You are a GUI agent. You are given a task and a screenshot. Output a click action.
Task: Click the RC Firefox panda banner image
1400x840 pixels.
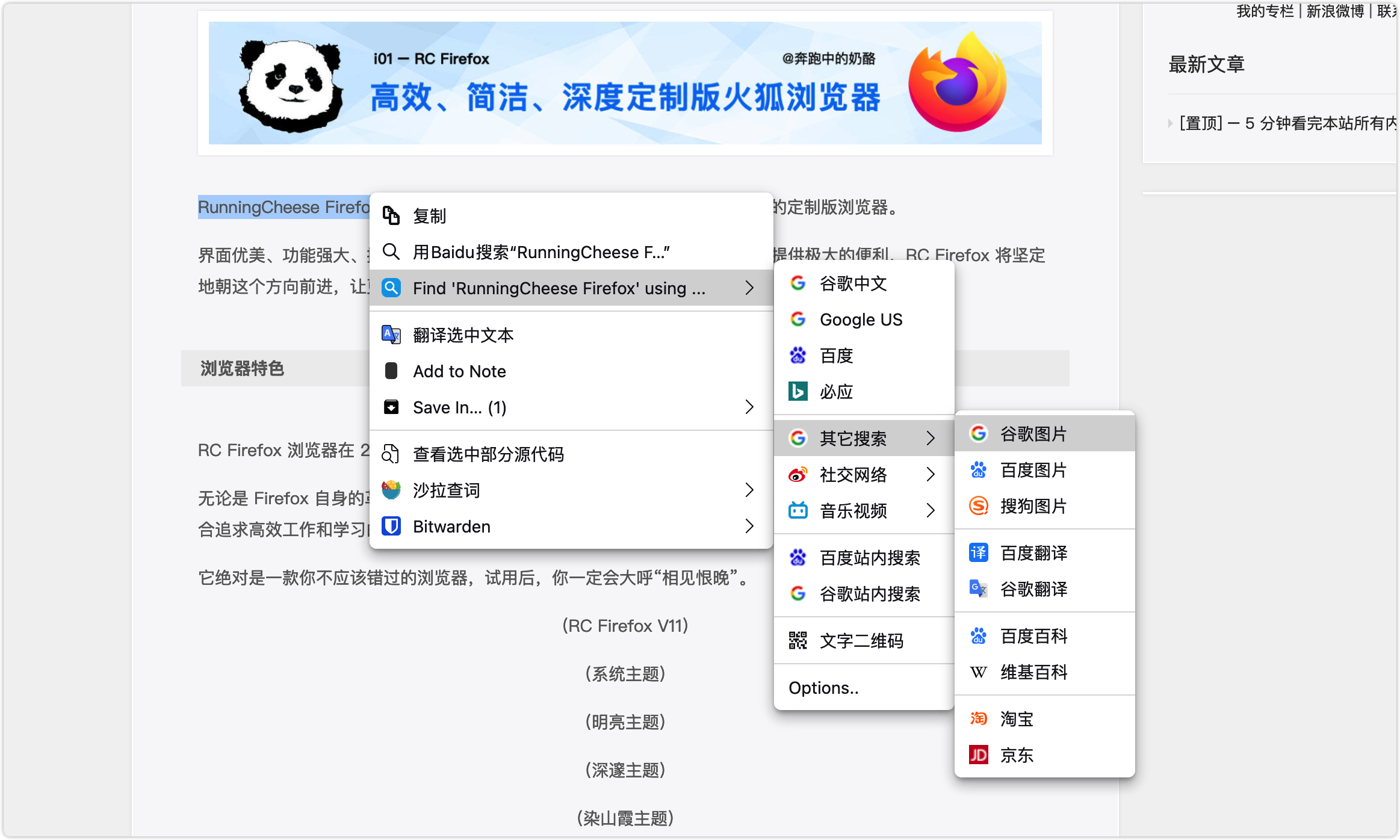pos(625,83)
